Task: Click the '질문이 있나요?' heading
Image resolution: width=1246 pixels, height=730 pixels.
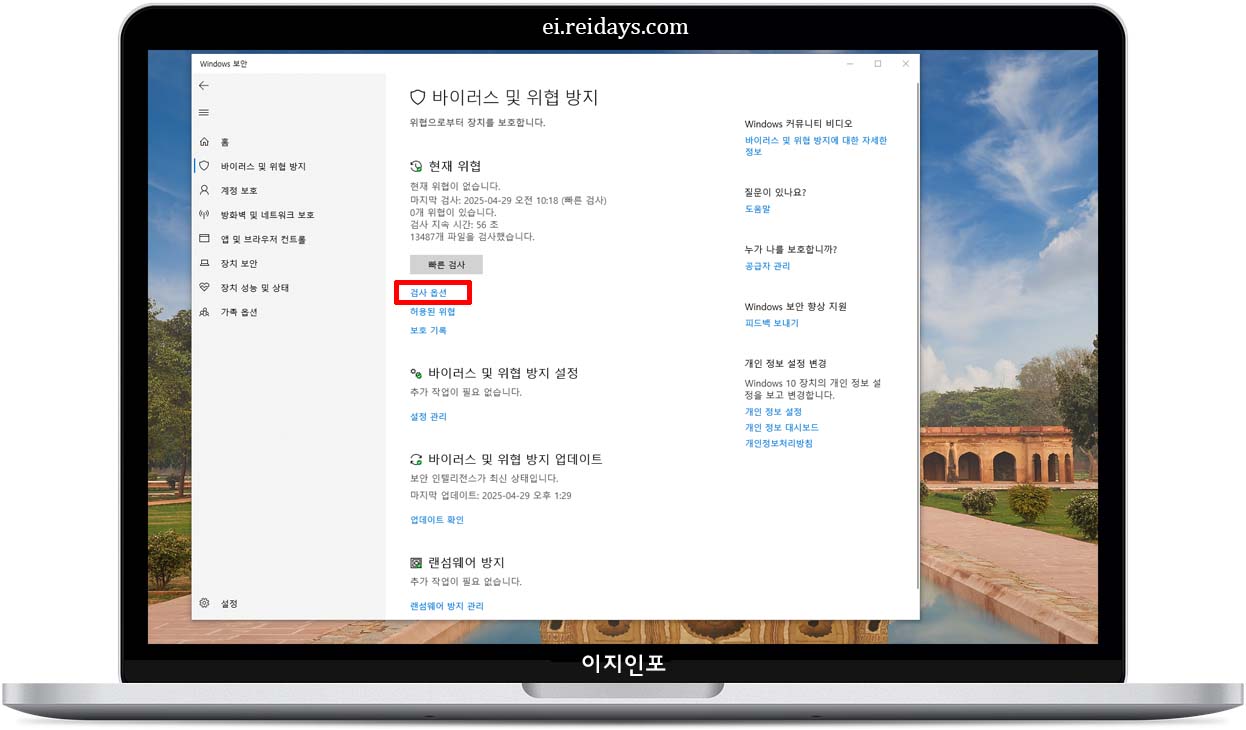Action: coord(775,192)
